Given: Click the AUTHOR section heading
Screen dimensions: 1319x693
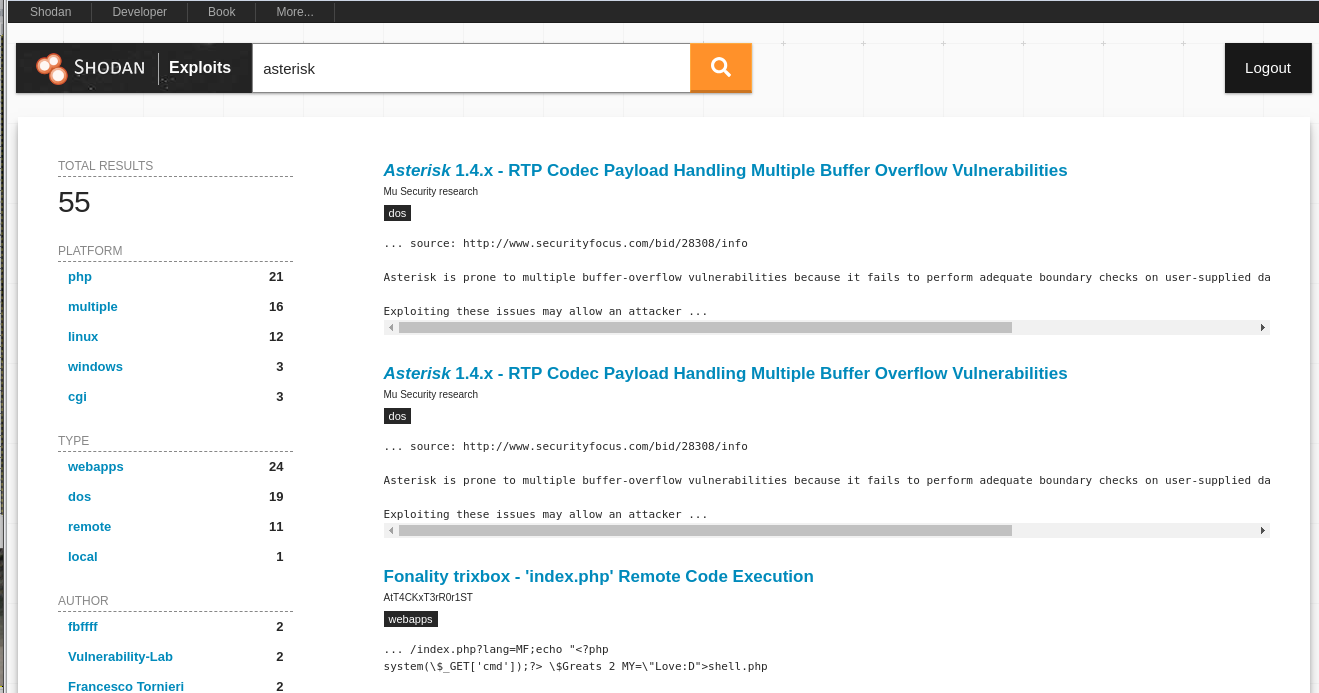Looking at the screenshot, I should 83,601.
